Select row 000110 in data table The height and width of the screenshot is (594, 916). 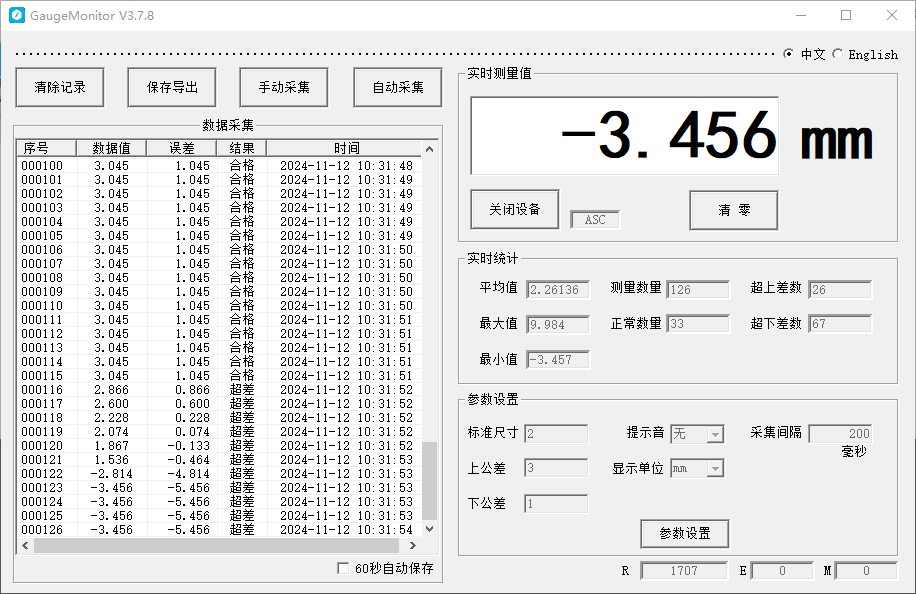click(217, 306)
